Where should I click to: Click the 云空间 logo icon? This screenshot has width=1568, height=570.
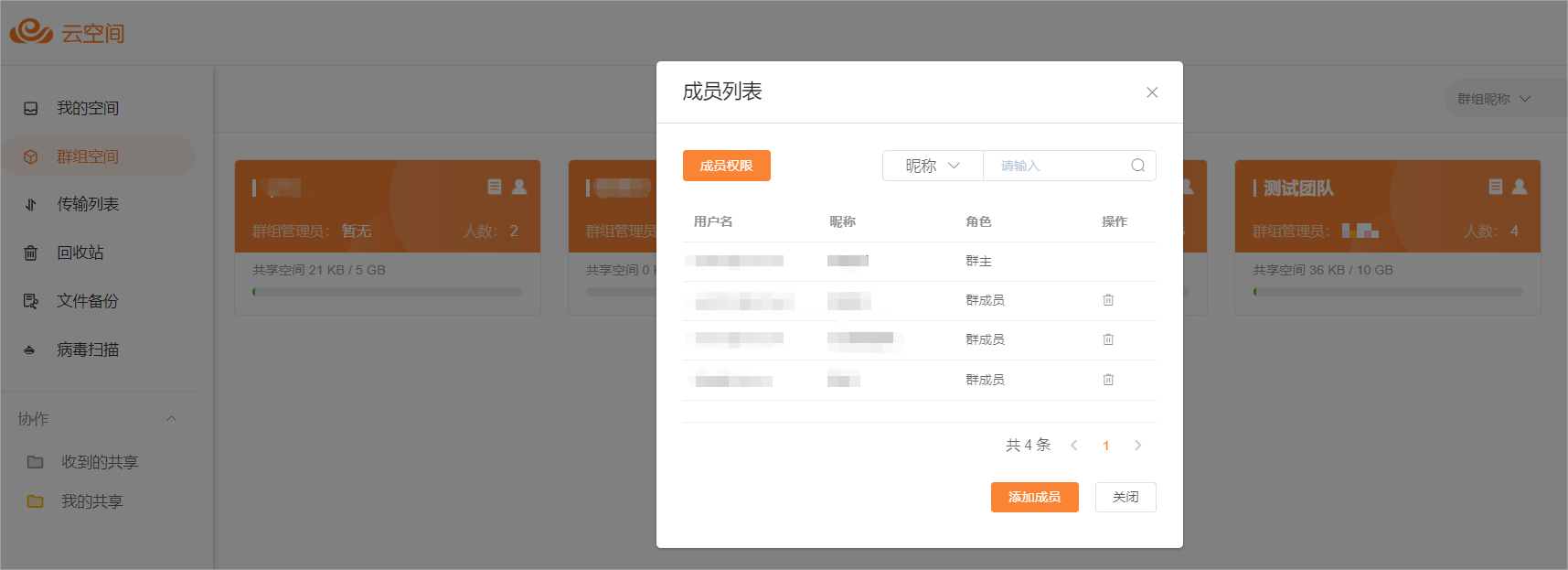pyautogui.click(x=31, y=32)
